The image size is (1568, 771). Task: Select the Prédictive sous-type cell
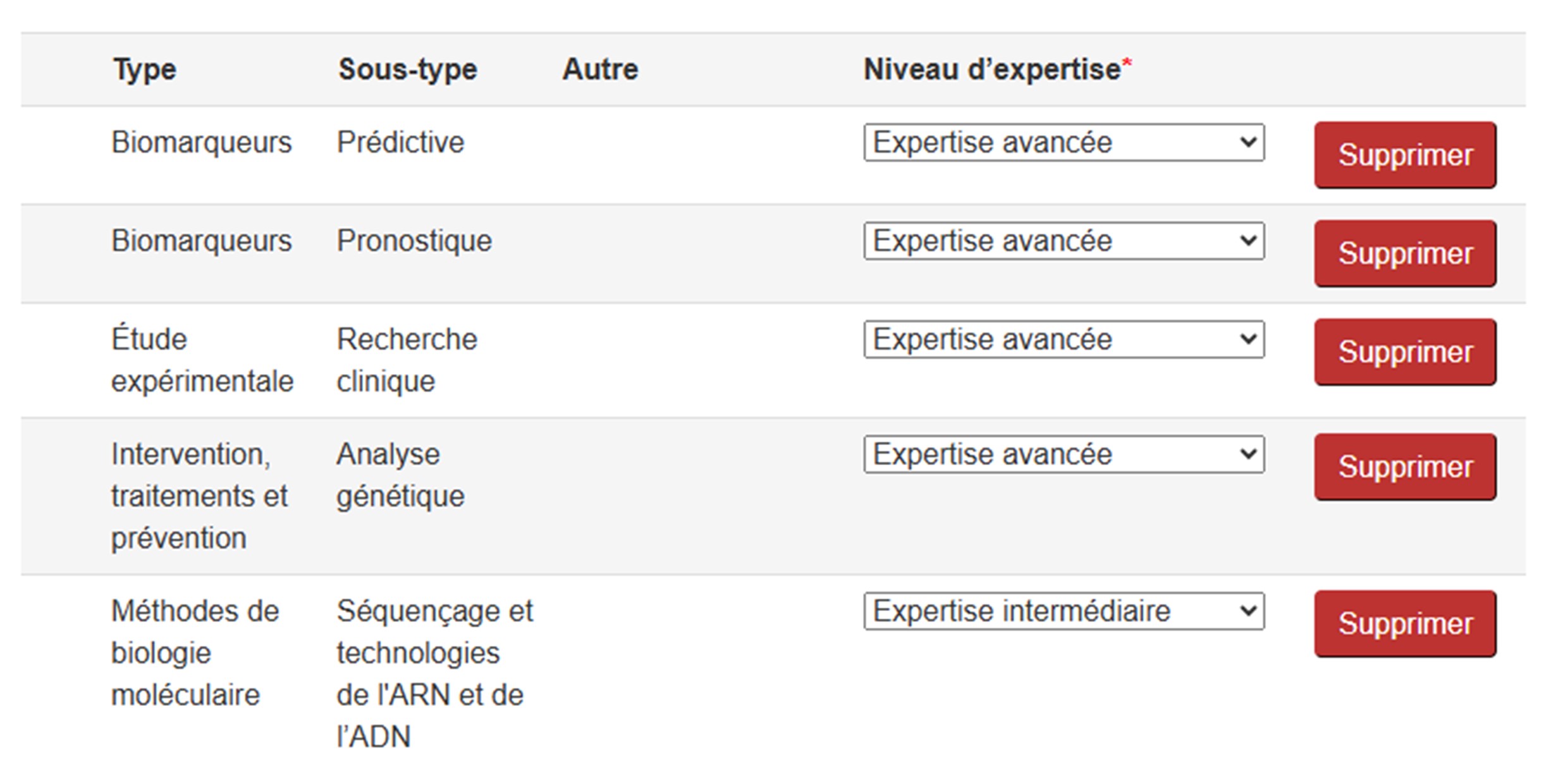[x=400, y=142]
